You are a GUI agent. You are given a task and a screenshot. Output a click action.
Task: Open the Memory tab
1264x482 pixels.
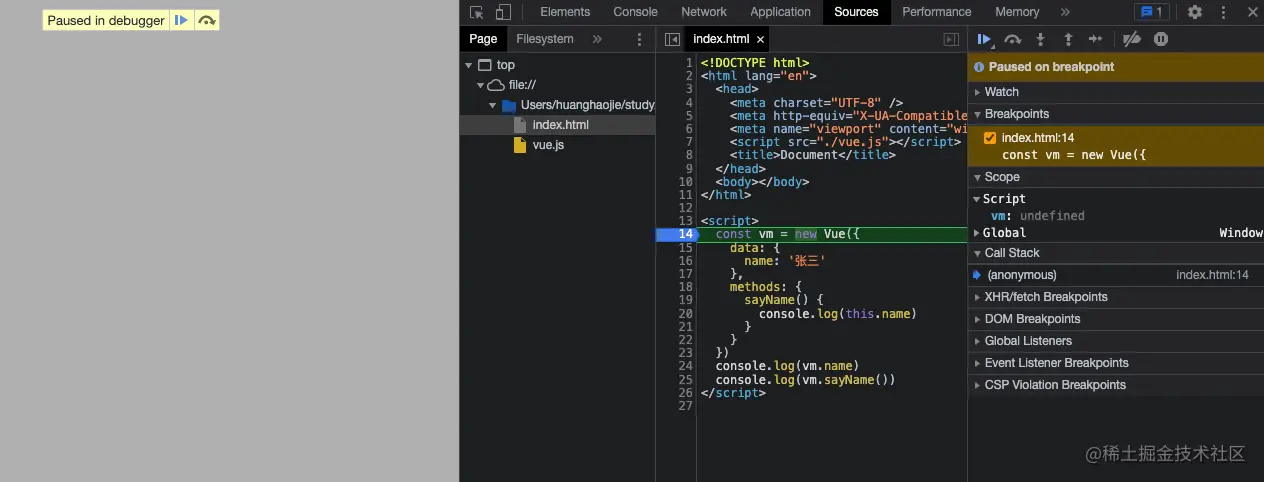1017,12
